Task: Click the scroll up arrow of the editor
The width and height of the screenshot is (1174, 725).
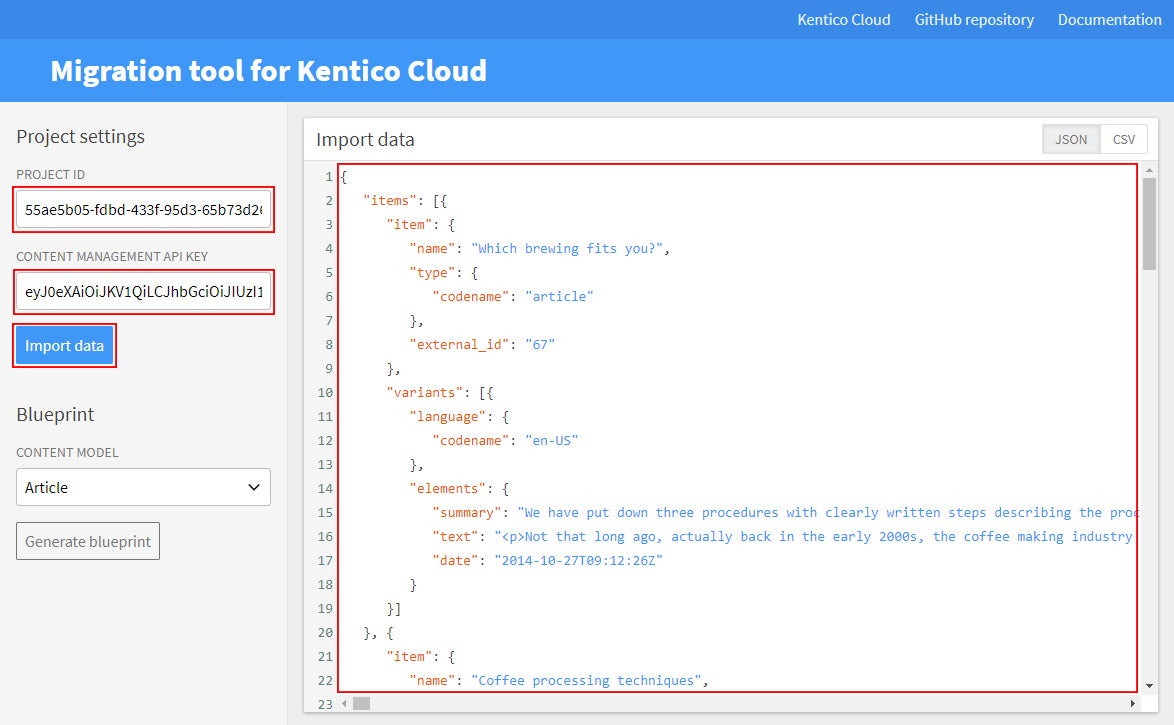Action: coord(1149,171)
